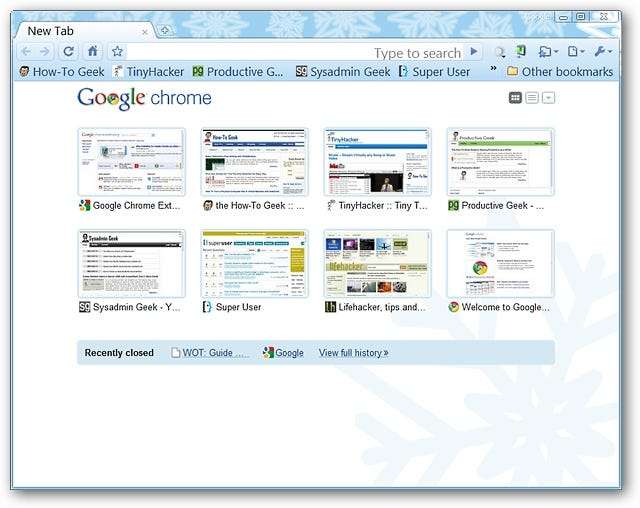The image size is (640, 508).
Task: Open the Google Chrome Ext... thumbnail
Action: (131, 162)
